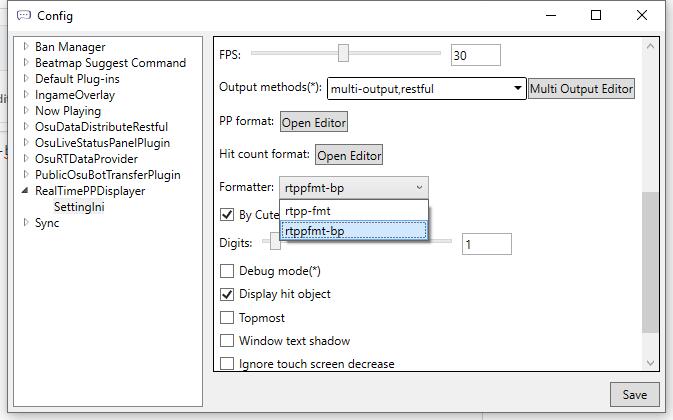Expand the Ban Manager tree node

pos(26,46)
